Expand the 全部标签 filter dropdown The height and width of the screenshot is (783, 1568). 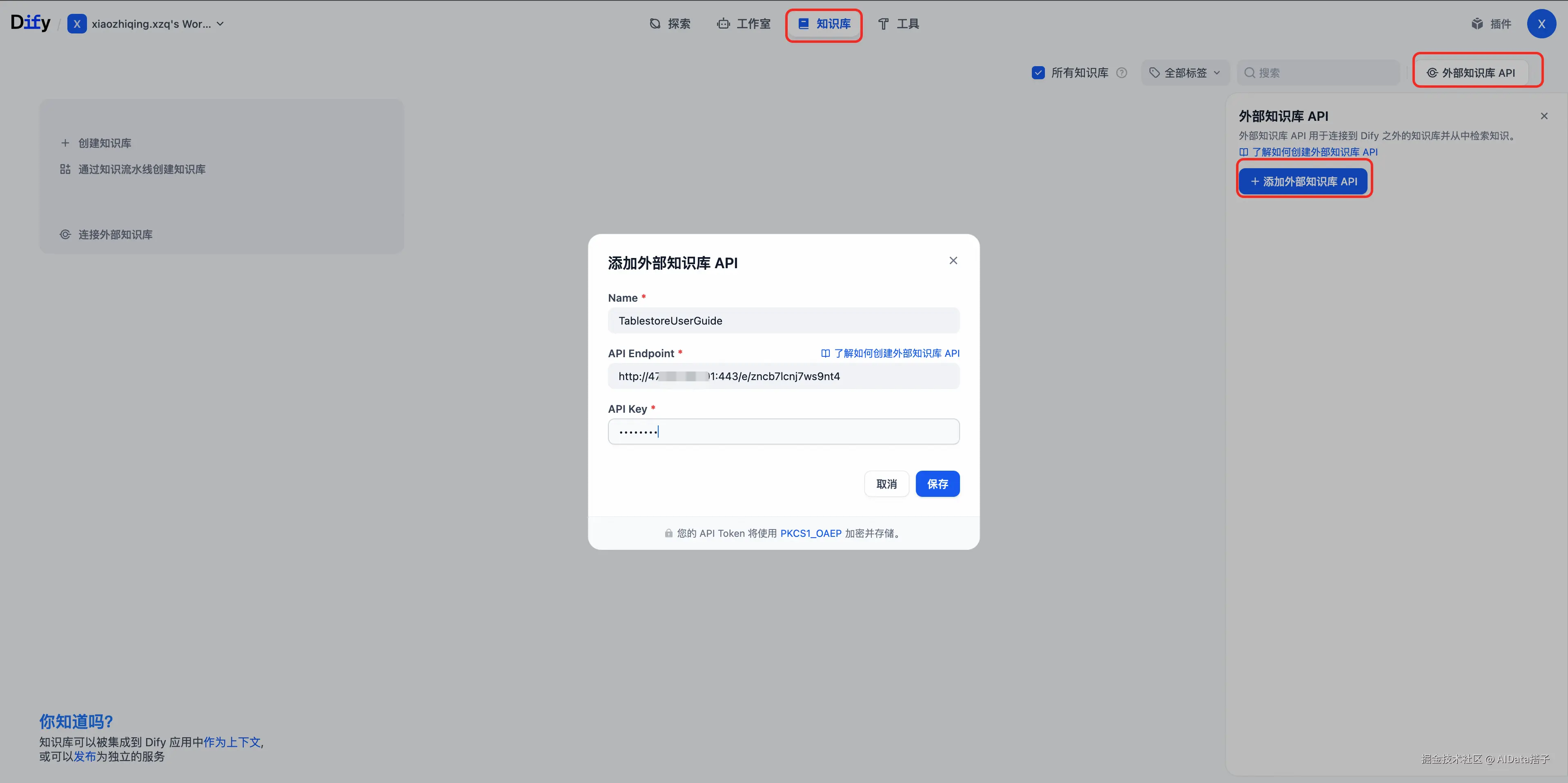tap(1185, 73)
